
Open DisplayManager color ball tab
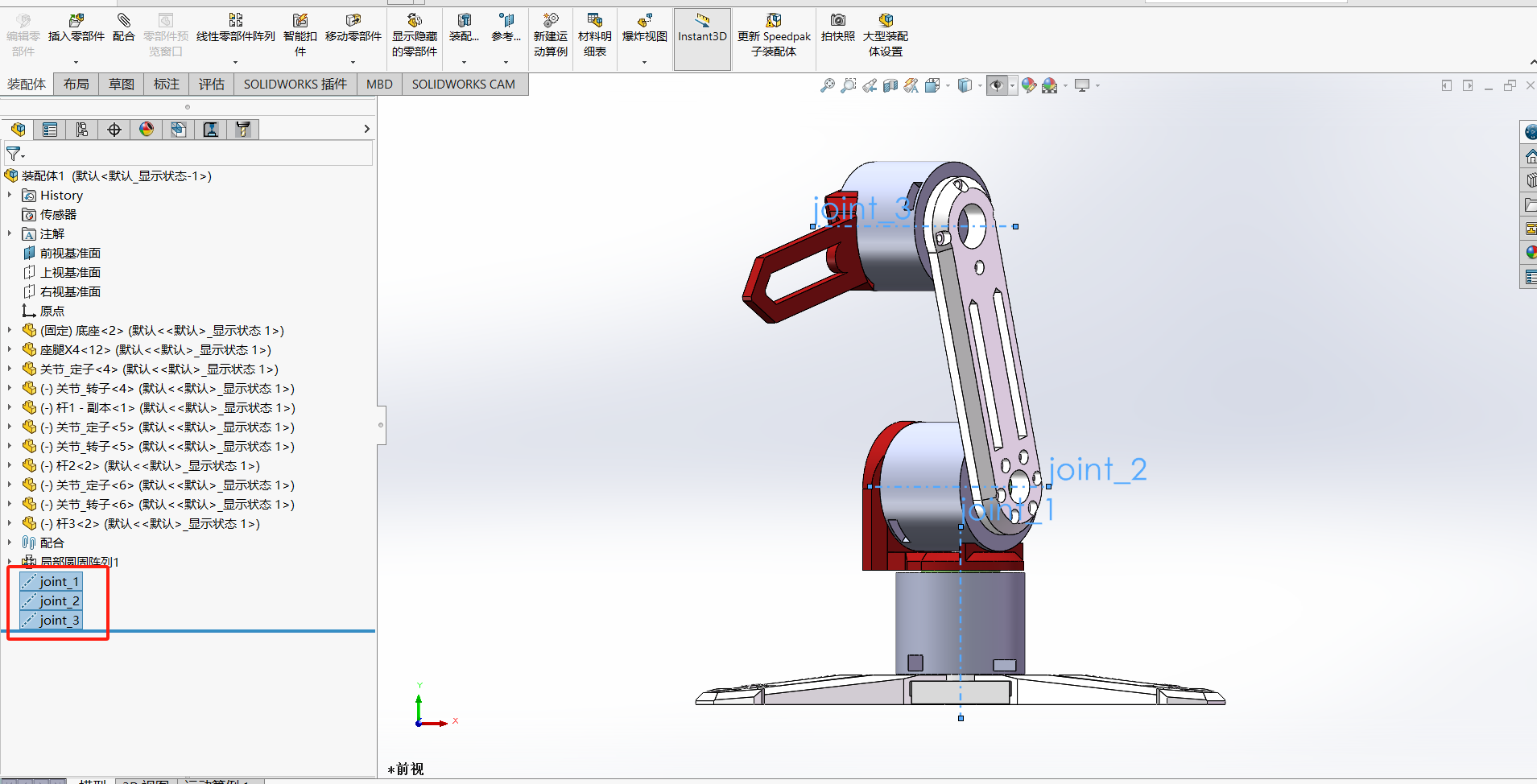point(147,130)
